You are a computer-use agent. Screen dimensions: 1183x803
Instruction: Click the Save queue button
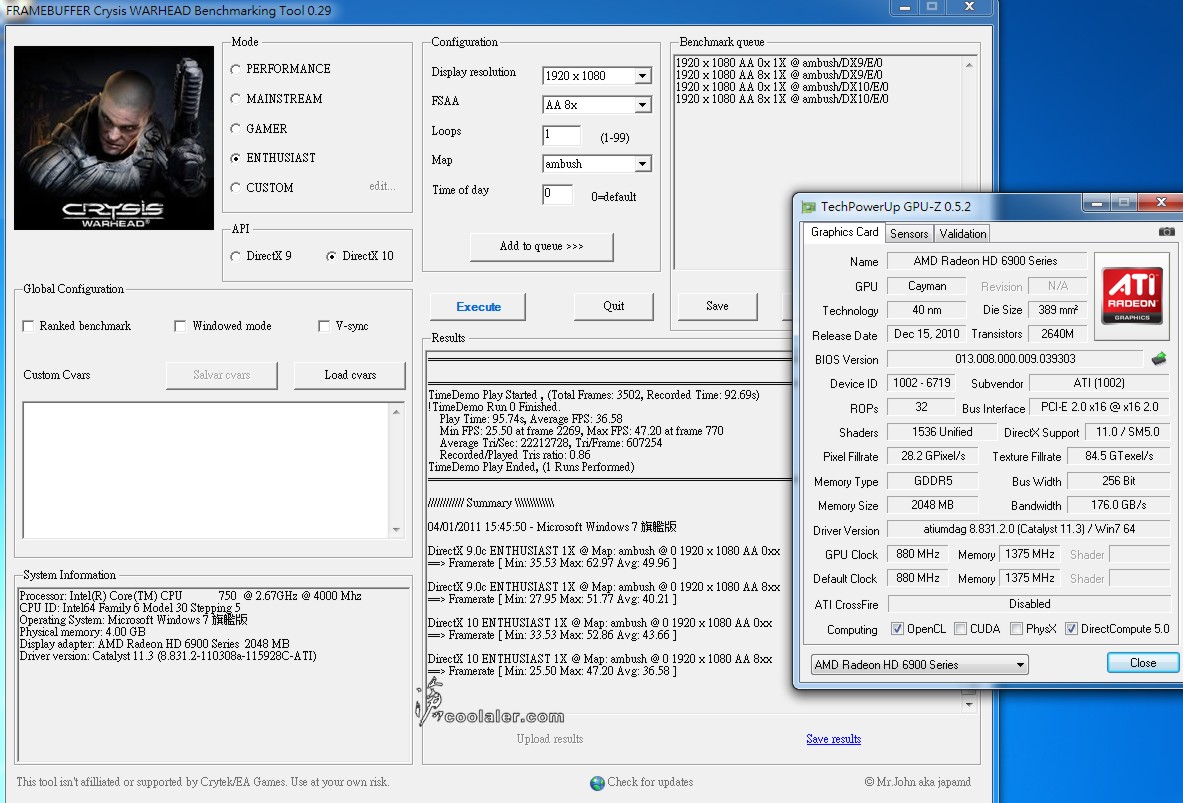(717, 306)
